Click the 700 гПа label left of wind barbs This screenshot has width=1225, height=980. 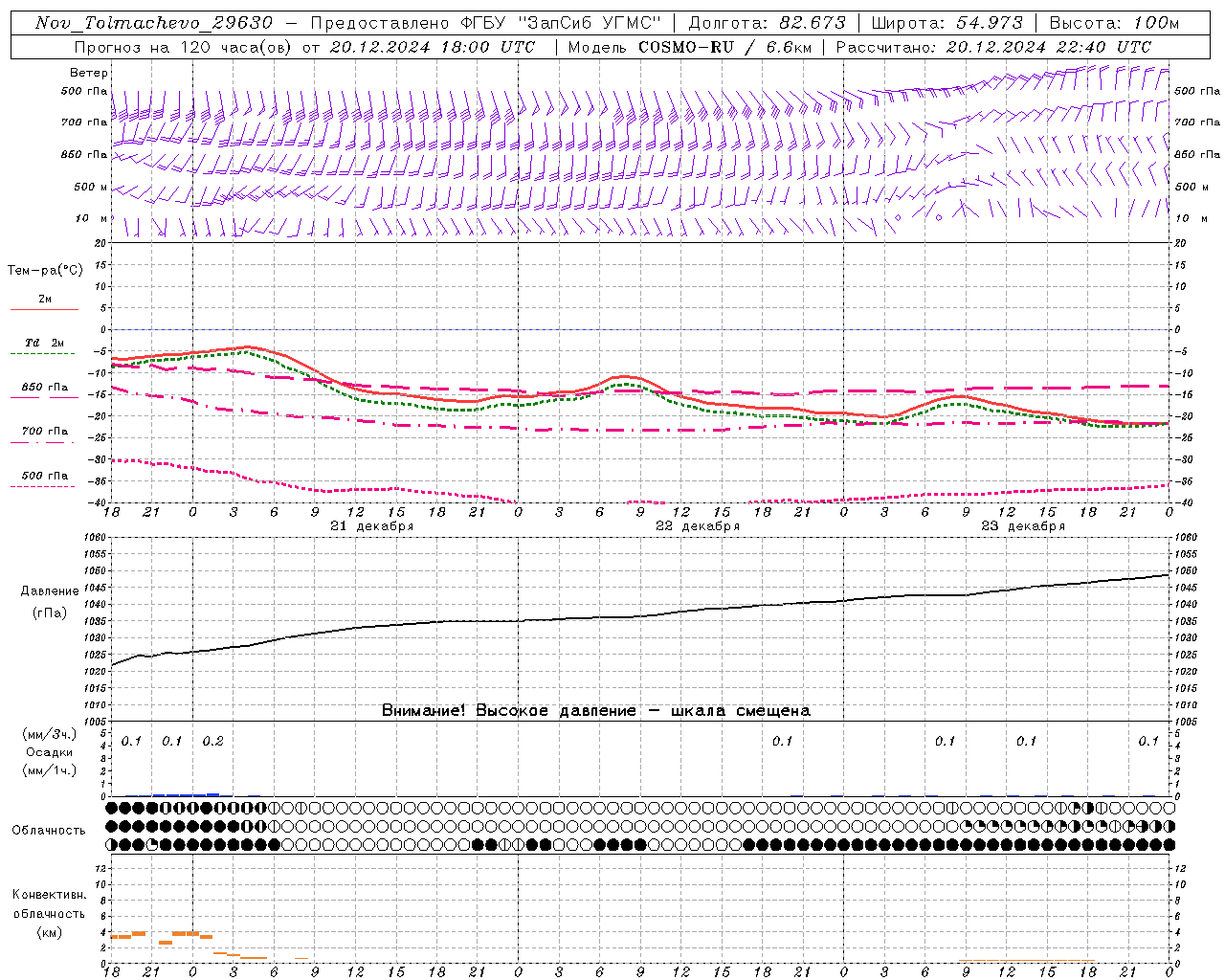85,122
